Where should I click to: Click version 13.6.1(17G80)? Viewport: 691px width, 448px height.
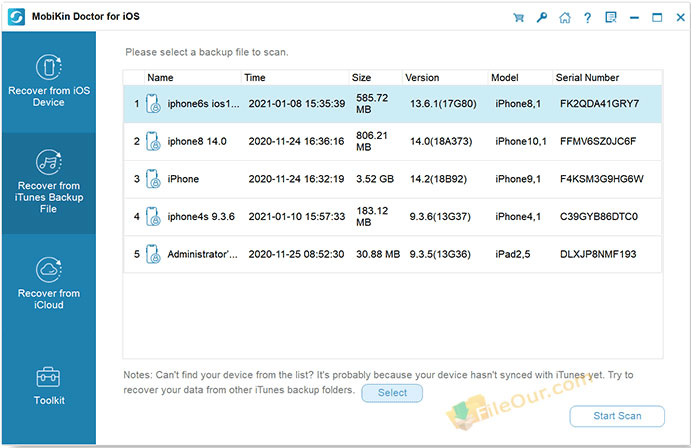443,104
